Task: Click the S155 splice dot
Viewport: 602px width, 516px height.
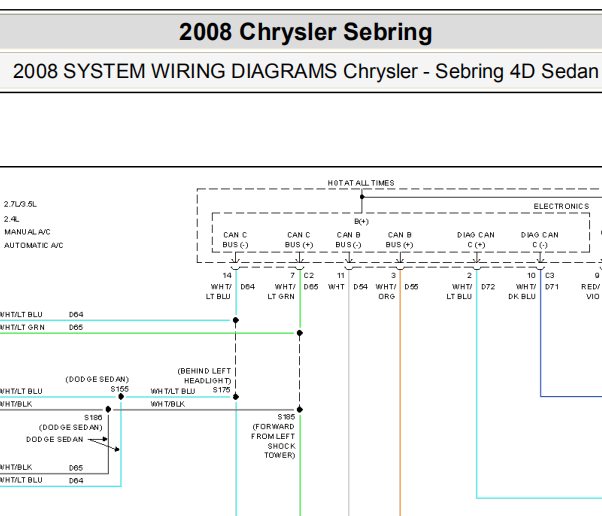Action: pos(121,397)
